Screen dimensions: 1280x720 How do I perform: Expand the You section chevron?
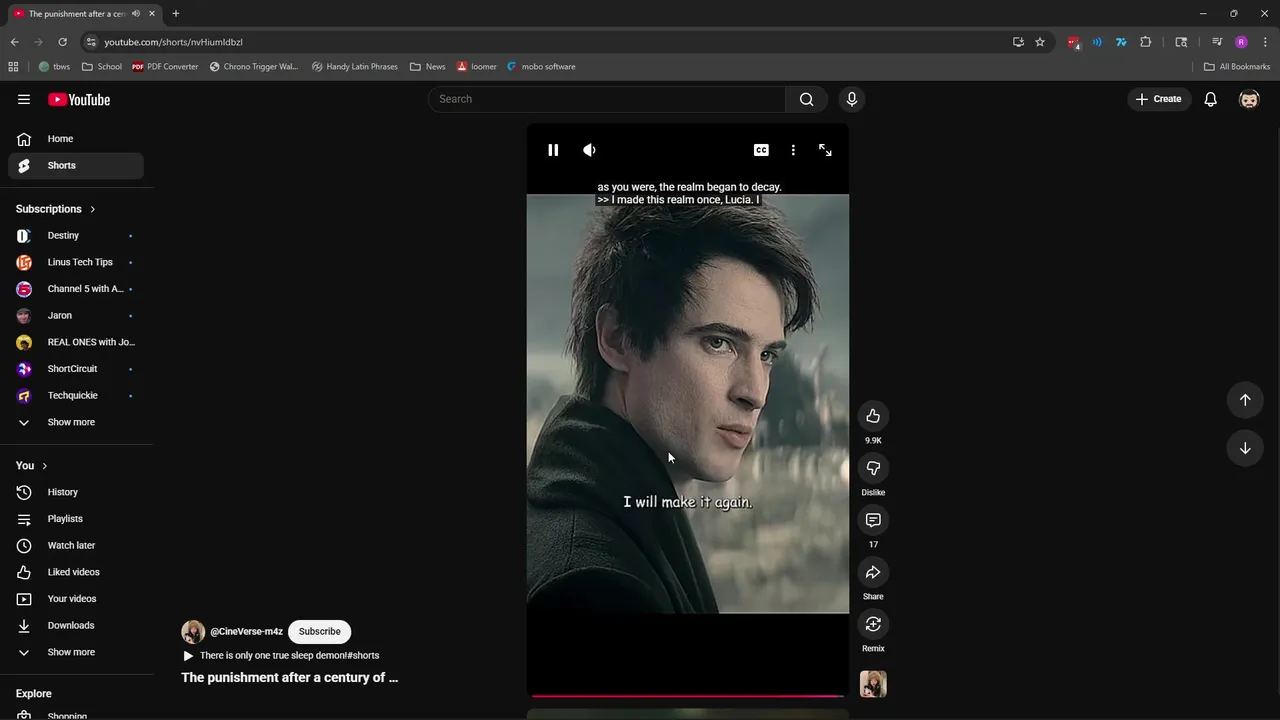pyautogui.click(x=44, y=466)
